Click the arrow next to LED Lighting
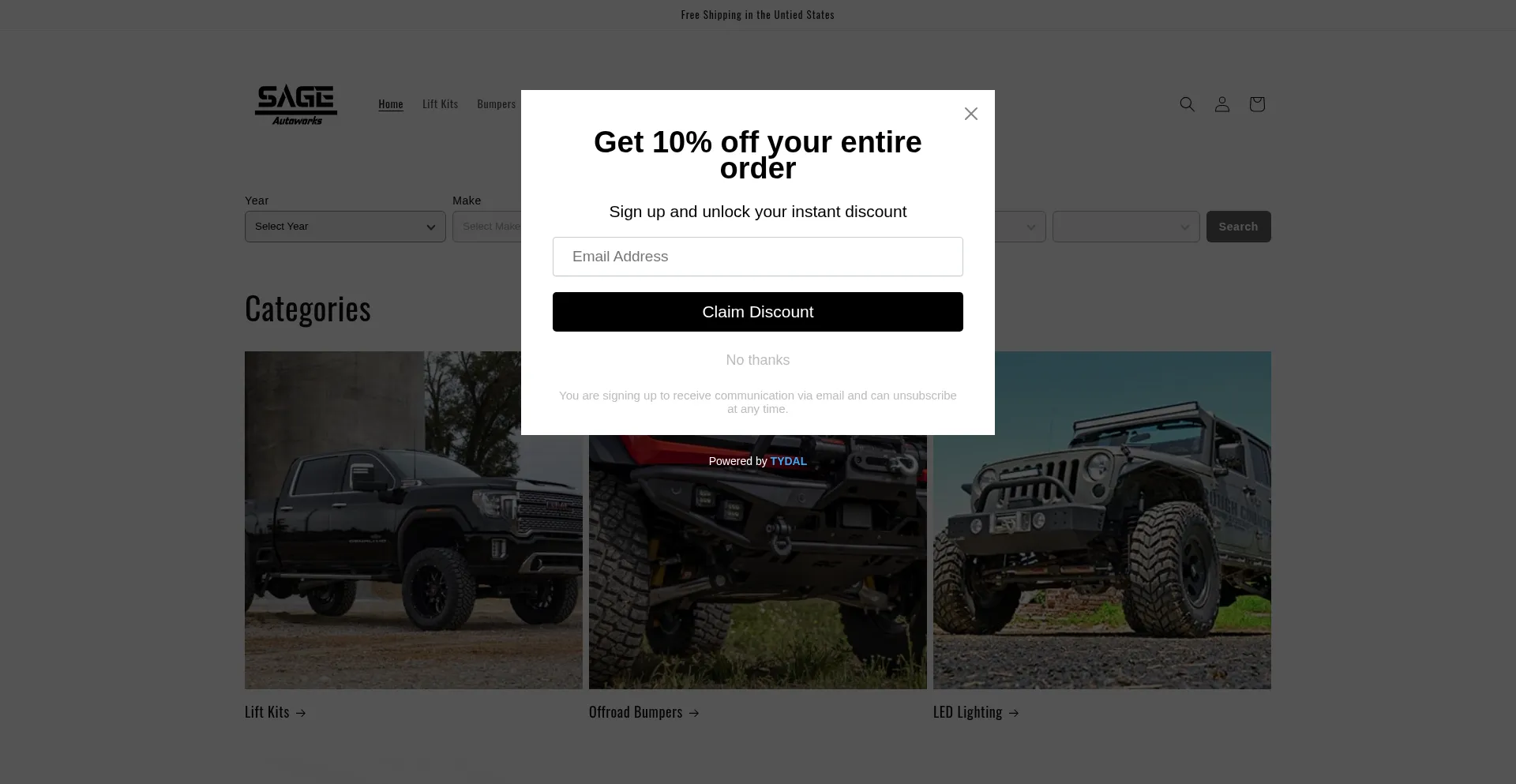 click(1013, 713)
